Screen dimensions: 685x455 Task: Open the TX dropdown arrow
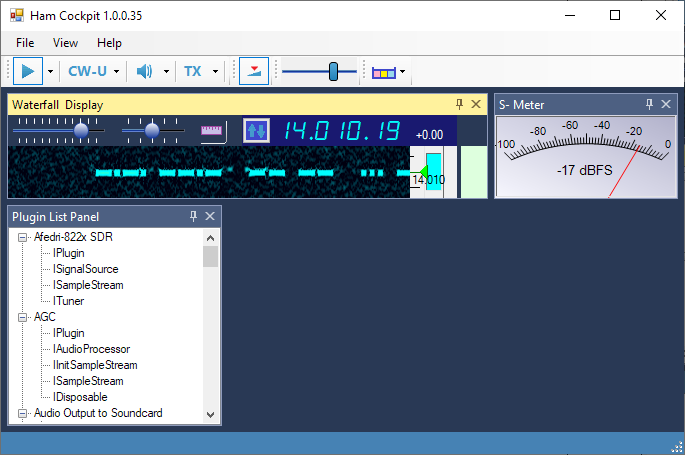coord(215,72)
